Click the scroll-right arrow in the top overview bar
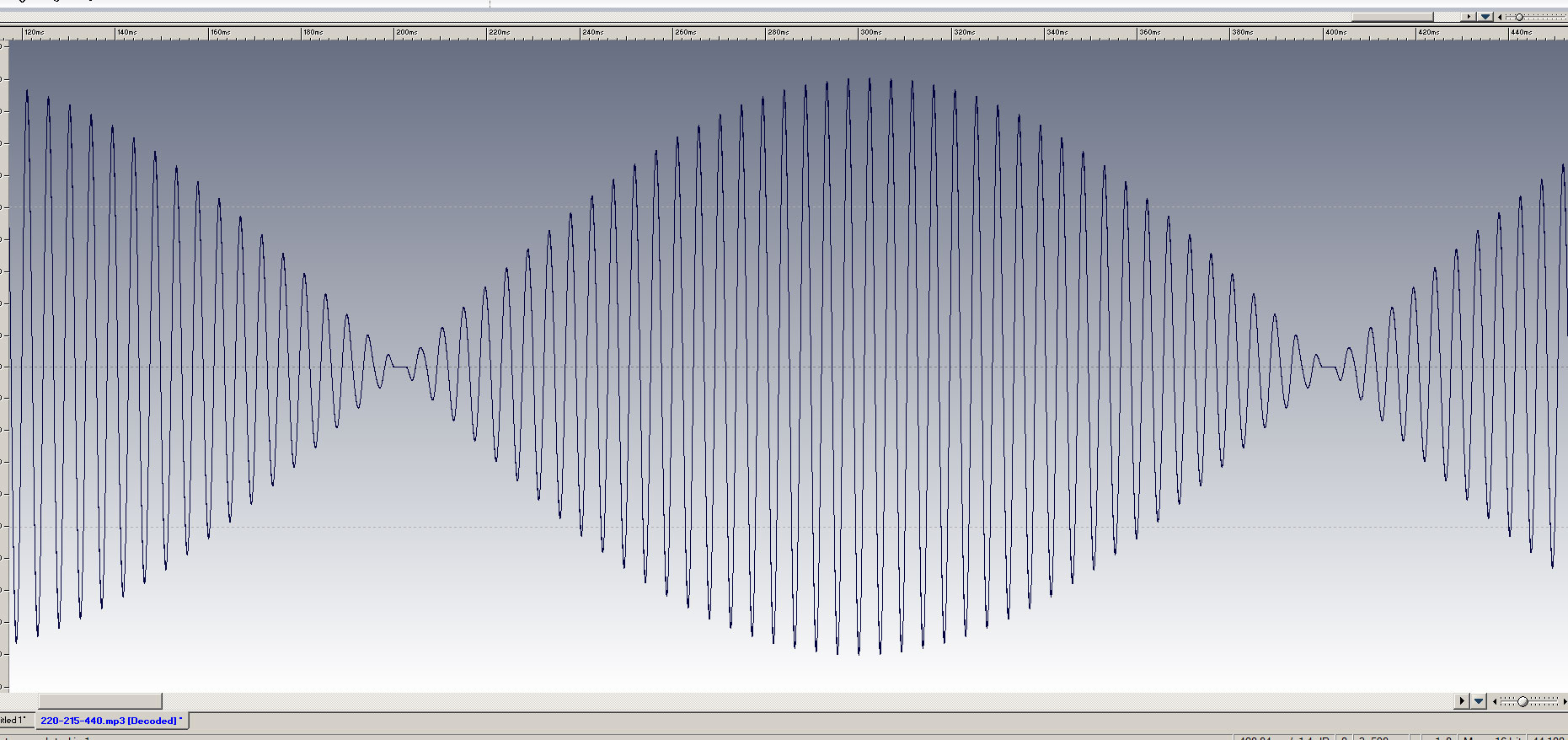 coord(1469,17)
